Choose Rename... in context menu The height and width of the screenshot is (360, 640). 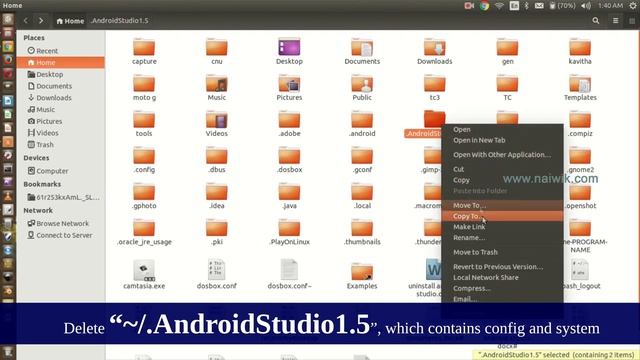[502, 238]
